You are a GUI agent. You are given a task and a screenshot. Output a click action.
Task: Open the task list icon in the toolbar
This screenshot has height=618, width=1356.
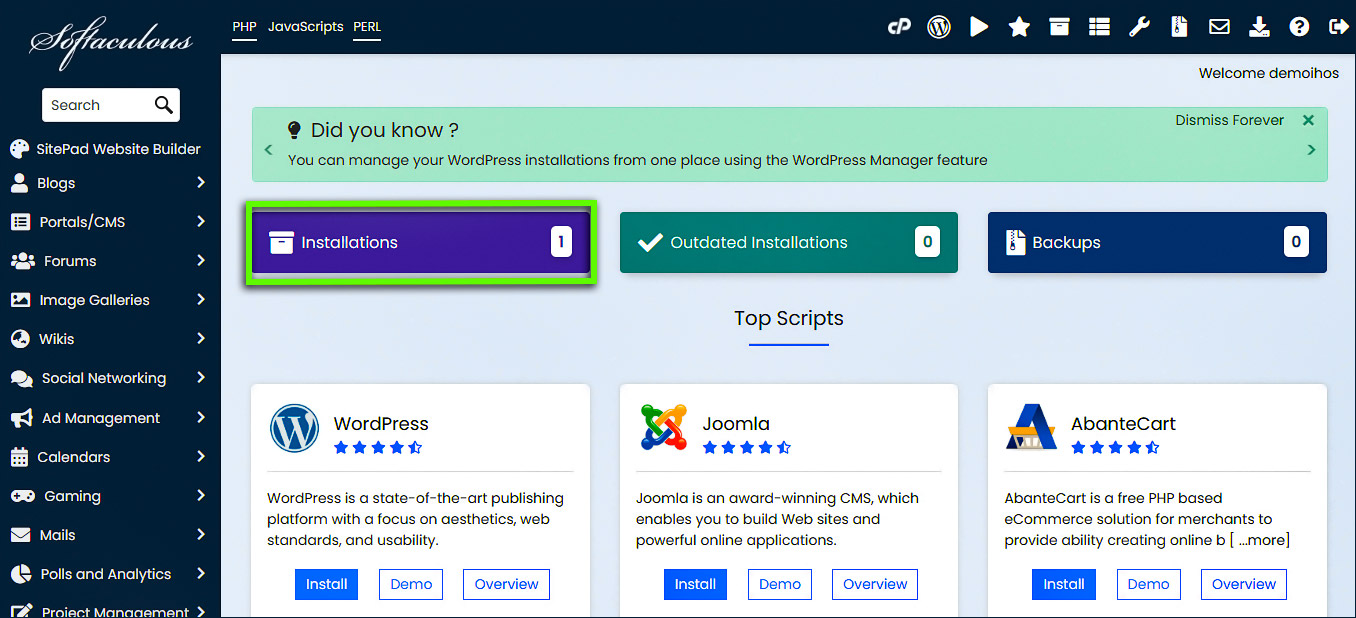1099,27
